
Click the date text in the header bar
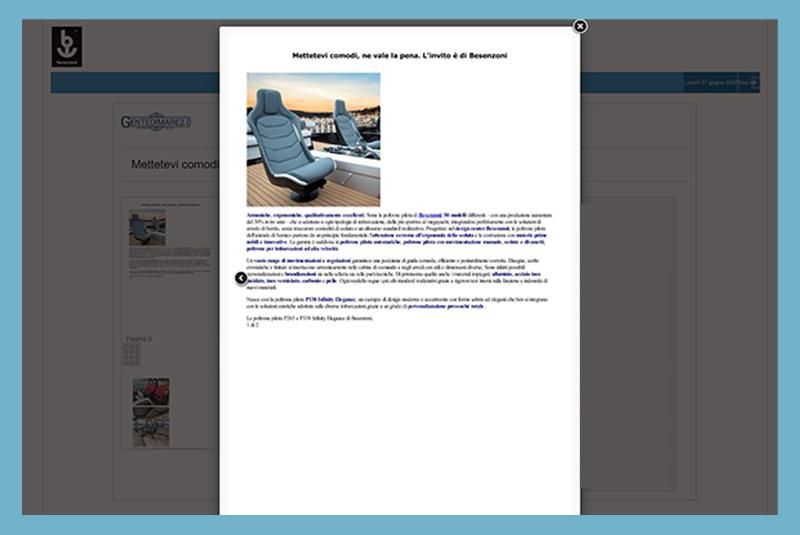pyautogui.click(x=714, y=82)
